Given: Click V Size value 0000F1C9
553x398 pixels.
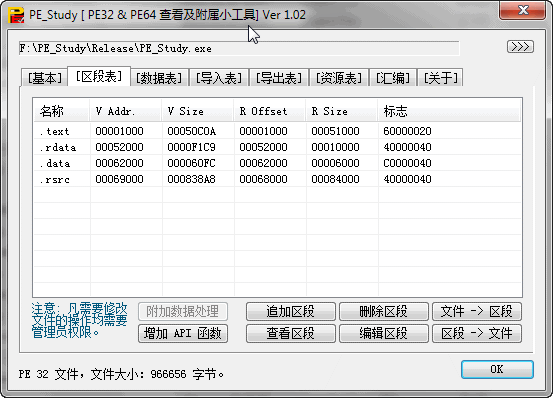Looking at the screenshot, I should 192,147.
